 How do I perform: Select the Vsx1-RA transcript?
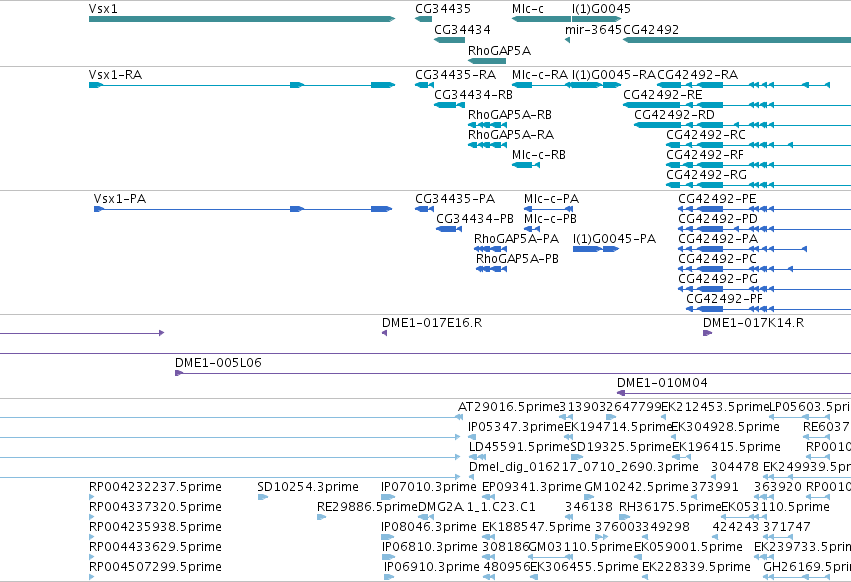(x=242, y=85)
